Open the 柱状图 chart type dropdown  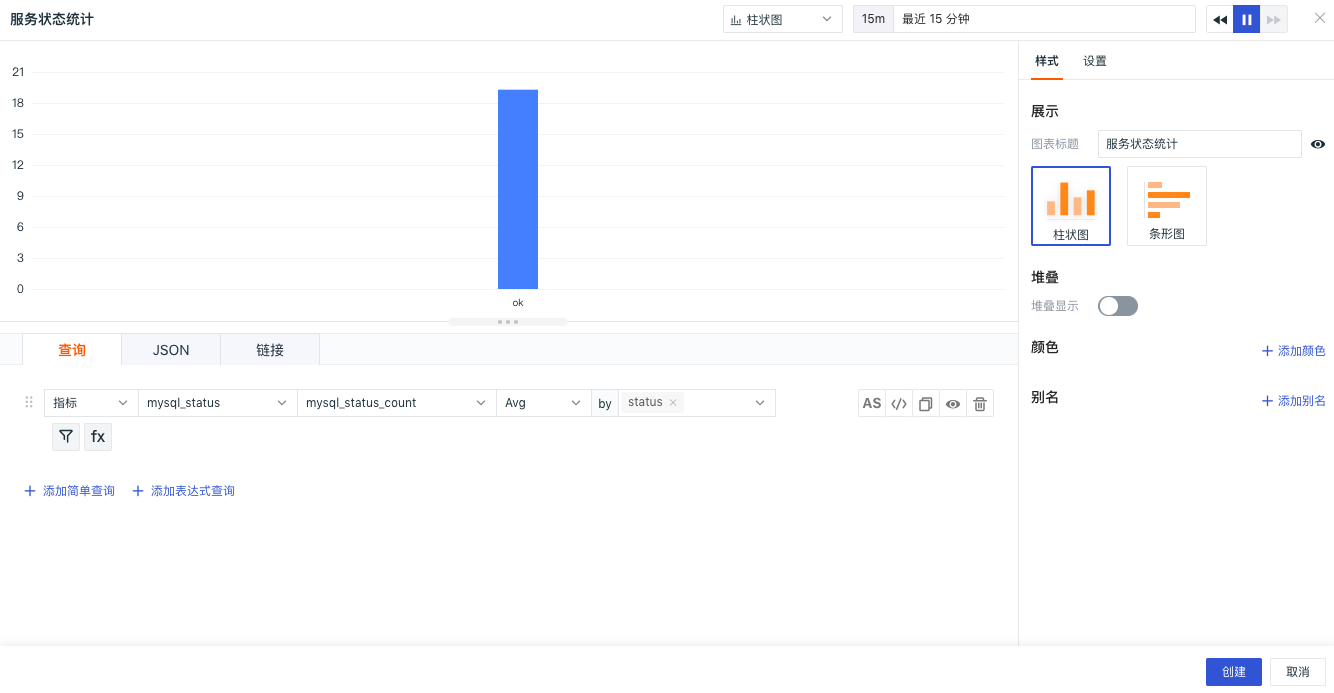tap(783, 19)
